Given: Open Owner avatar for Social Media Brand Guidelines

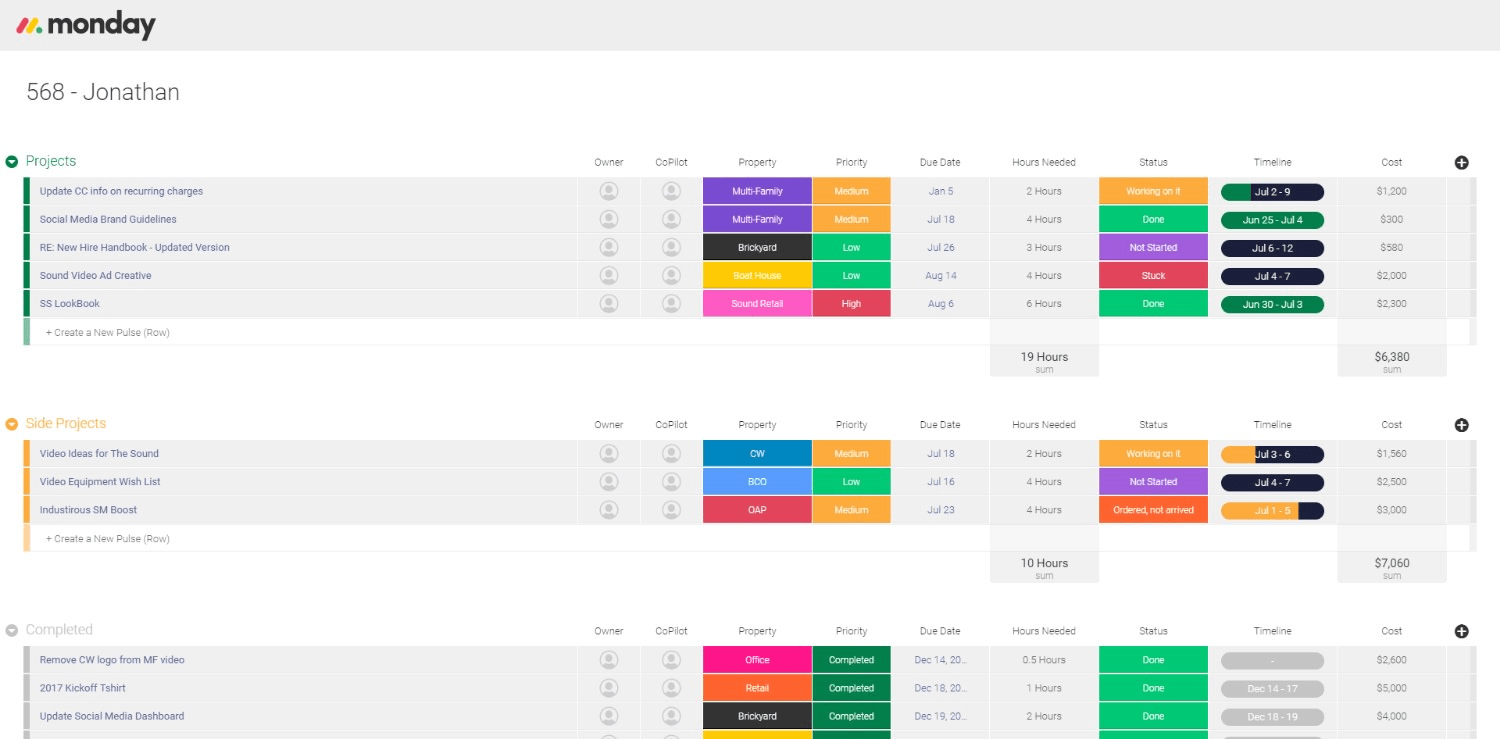Looking at the screenshot, I should 608,219.
